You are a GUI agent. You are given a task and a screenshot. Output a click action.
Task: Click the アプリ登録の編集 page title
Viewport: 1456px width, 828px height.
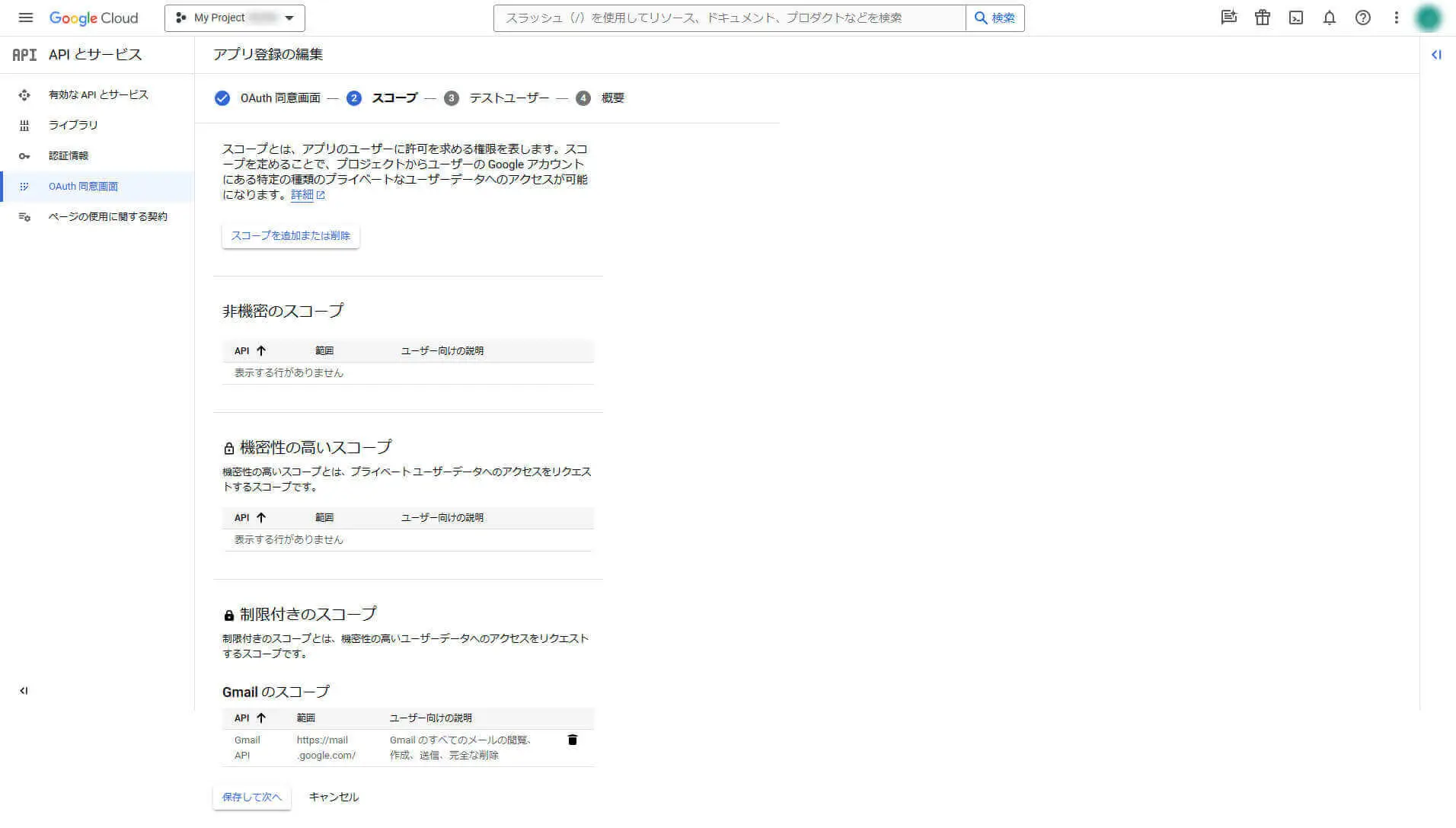click(x=268, y=54)
